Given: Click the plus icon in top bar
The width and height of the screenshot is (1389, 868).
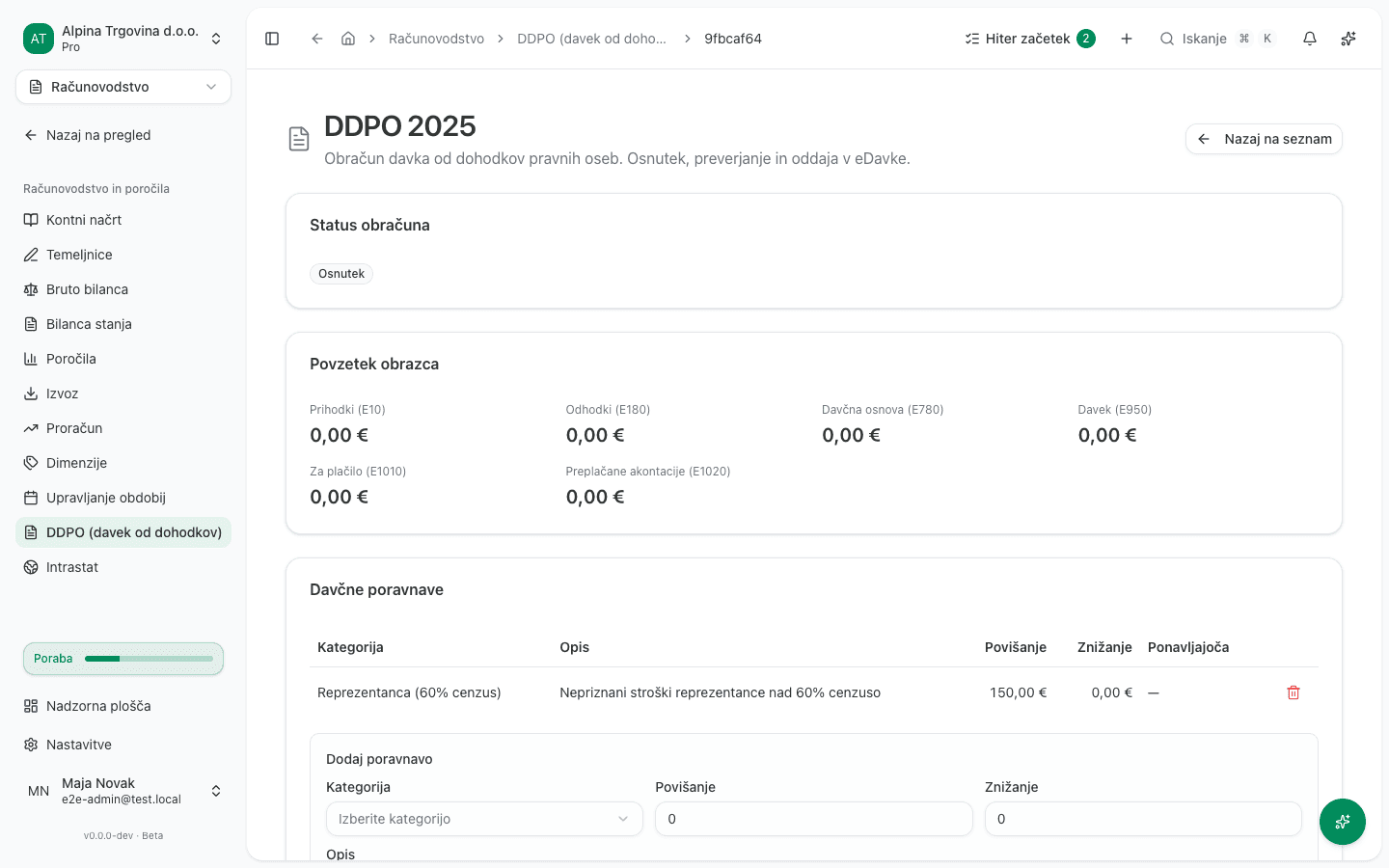Looking at the screenshot, I should tap(1126, 39).
